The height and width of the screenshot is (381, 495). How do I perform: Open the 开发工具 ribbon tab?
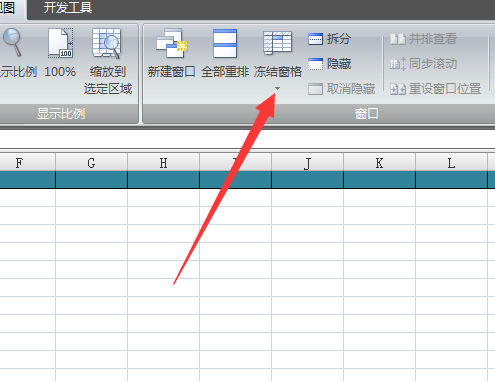[x=68, y=7]
